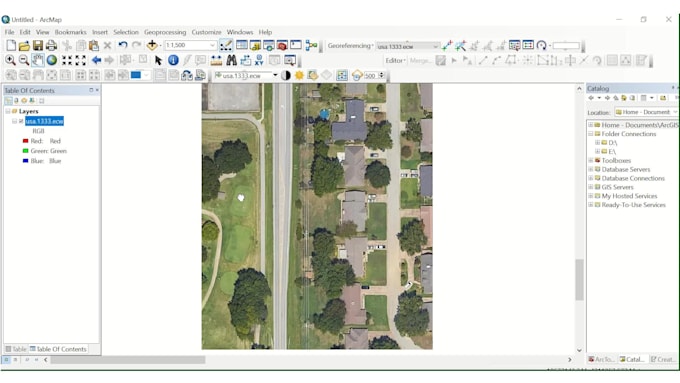680x383 pixels.
Task: Open the ModelBuilder window icon
Action: tap(311, 45)
